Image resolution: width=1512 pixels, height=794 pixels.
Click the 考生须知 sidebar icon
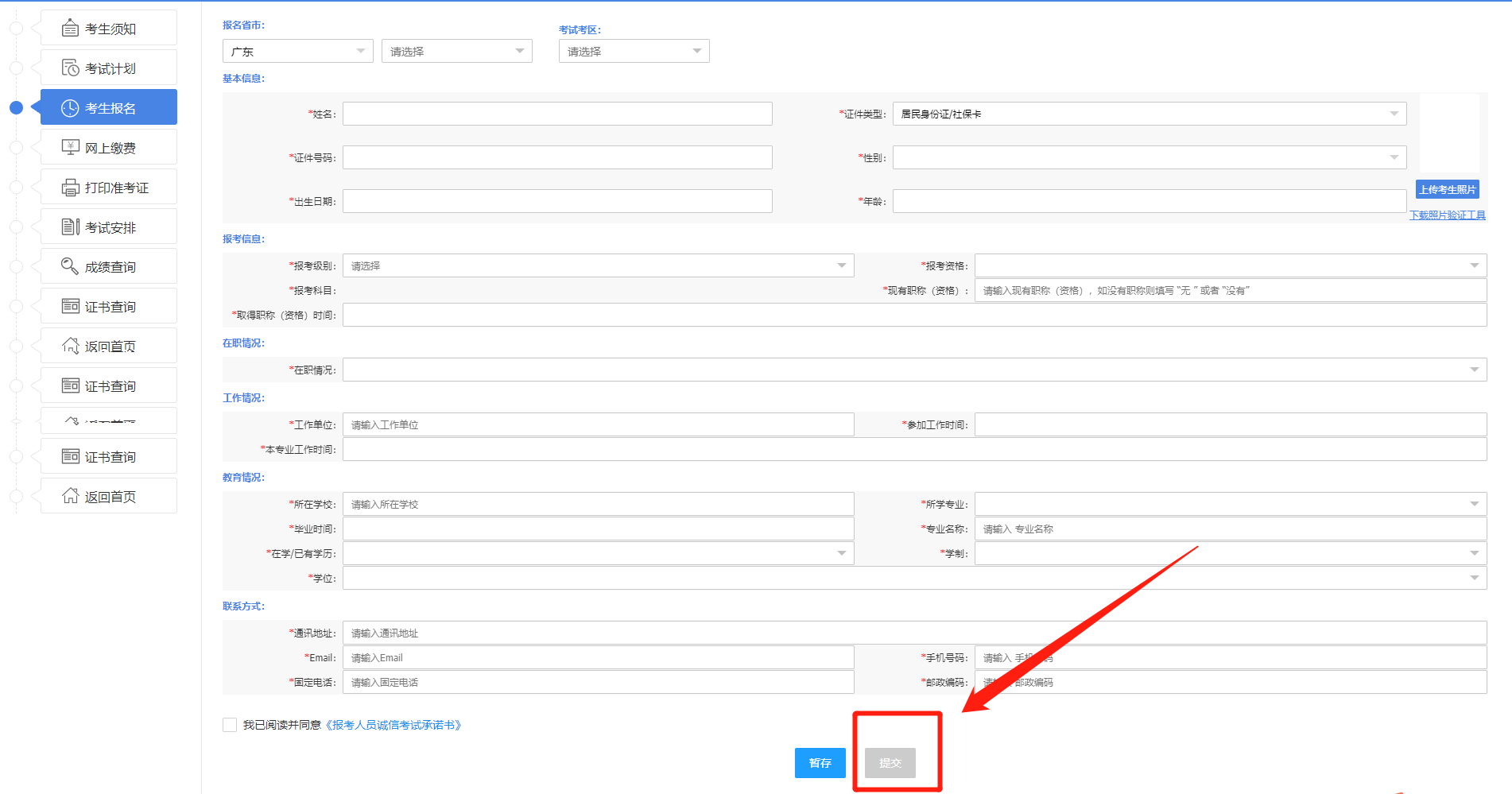tap(70, 28)
